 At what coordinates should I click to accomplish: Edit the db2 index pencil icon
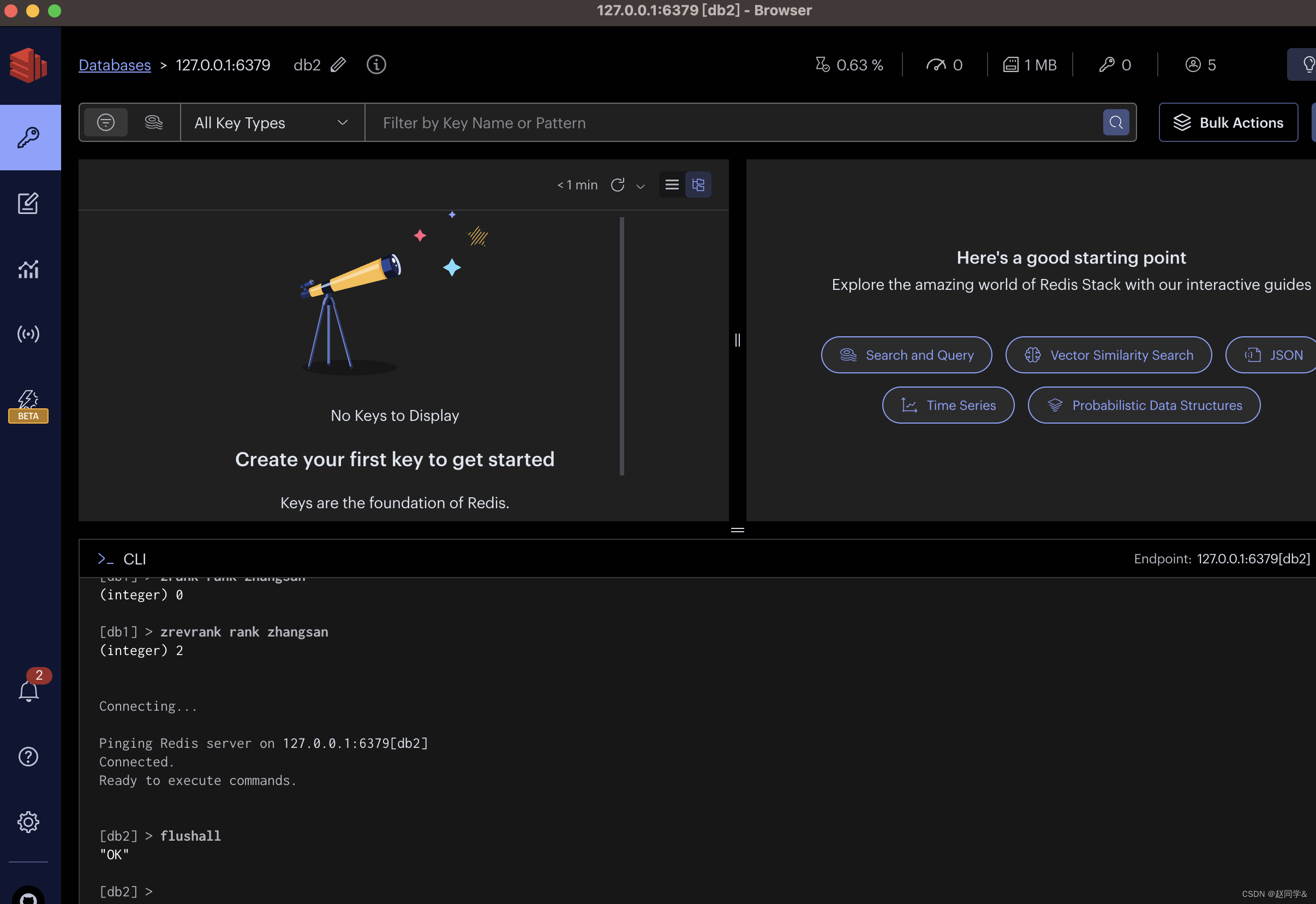pos(338,64)
